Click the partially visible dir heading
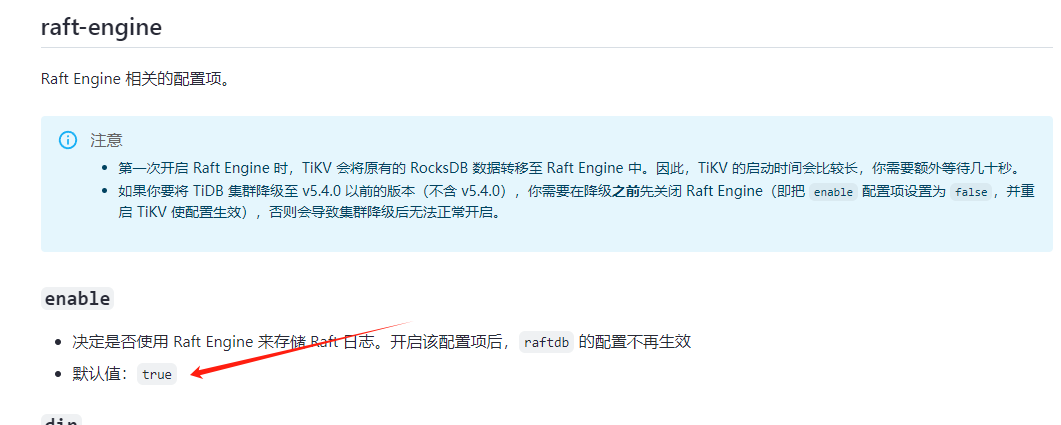The image size is (1061, 425). click(62, 420)
